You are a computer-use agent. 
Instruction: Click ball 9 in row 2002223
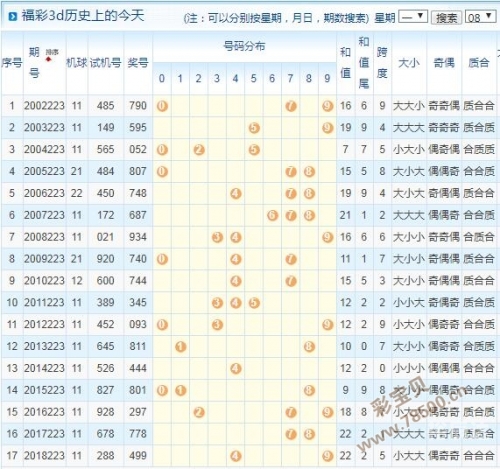point(328,106)
